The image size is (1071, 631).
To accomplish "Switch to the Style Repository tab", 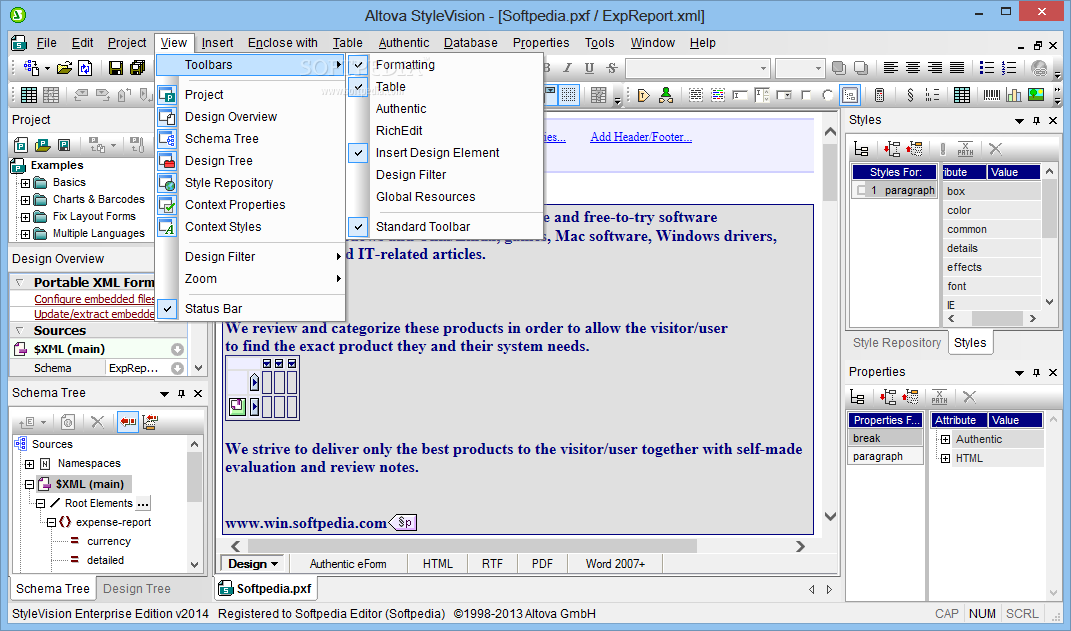I will tap(897, 343).
